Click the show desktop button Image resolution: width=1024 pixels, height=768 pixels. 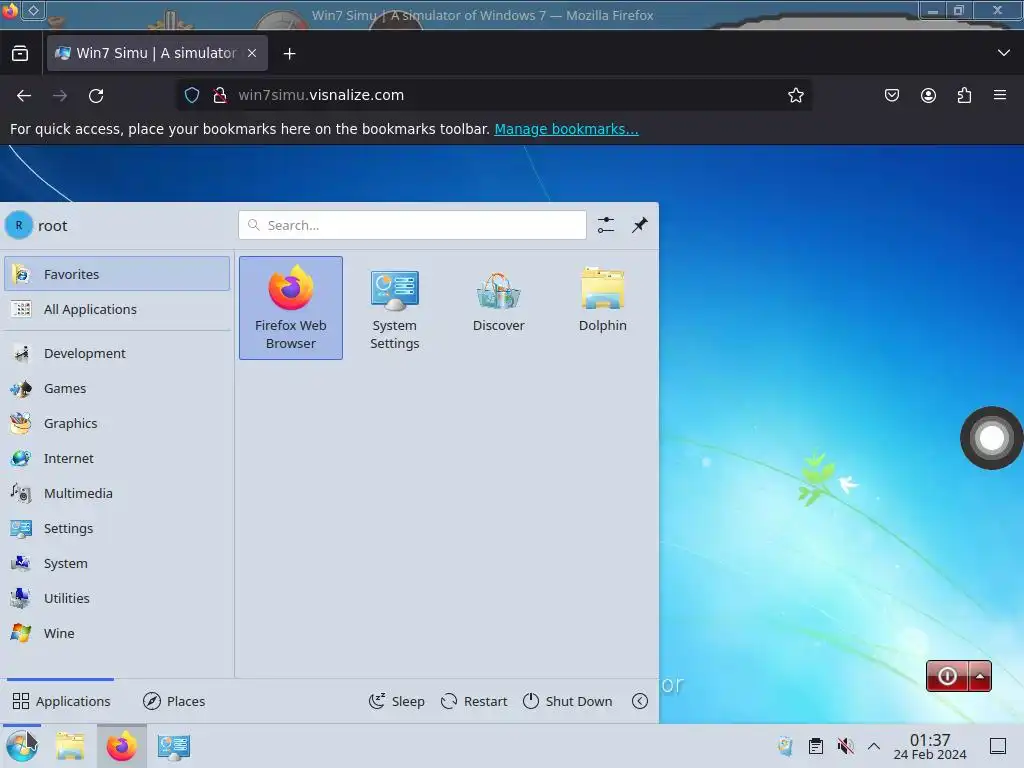(x=998, y=746)
